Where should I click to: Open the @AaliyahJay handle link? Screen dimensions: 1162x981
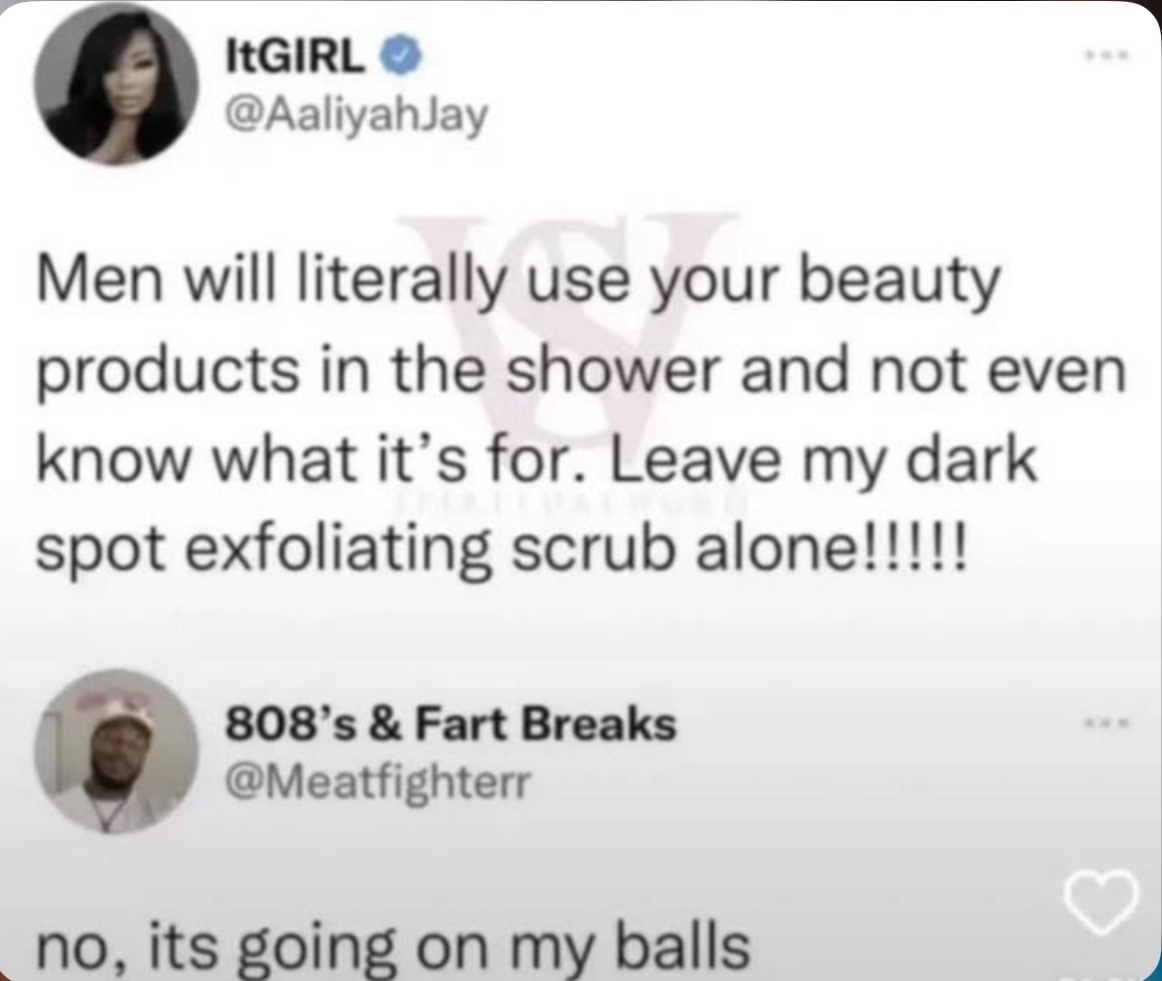(356, 116)
